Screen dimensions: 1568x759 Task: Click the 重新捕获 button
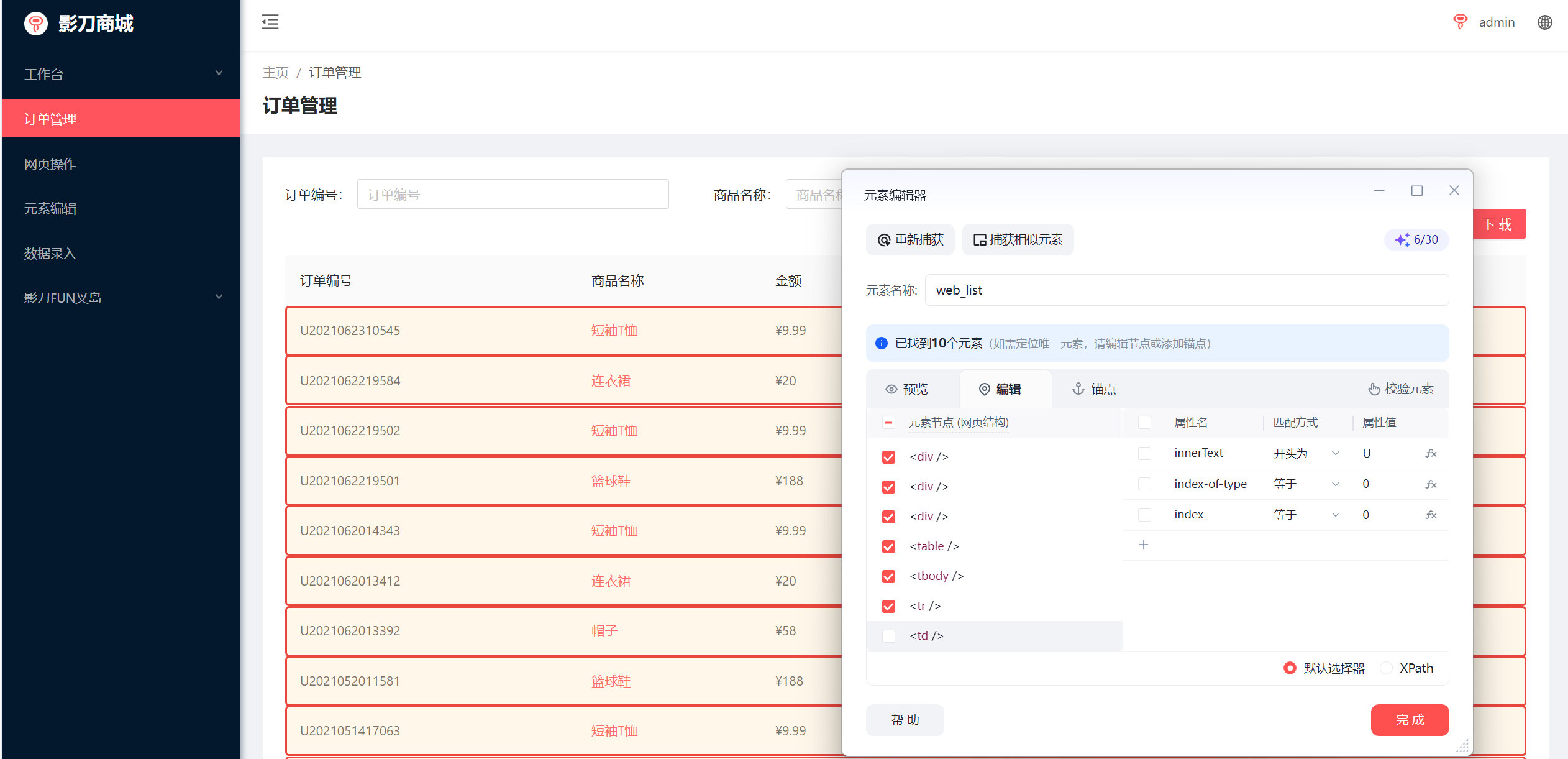(x=910, y=239)
